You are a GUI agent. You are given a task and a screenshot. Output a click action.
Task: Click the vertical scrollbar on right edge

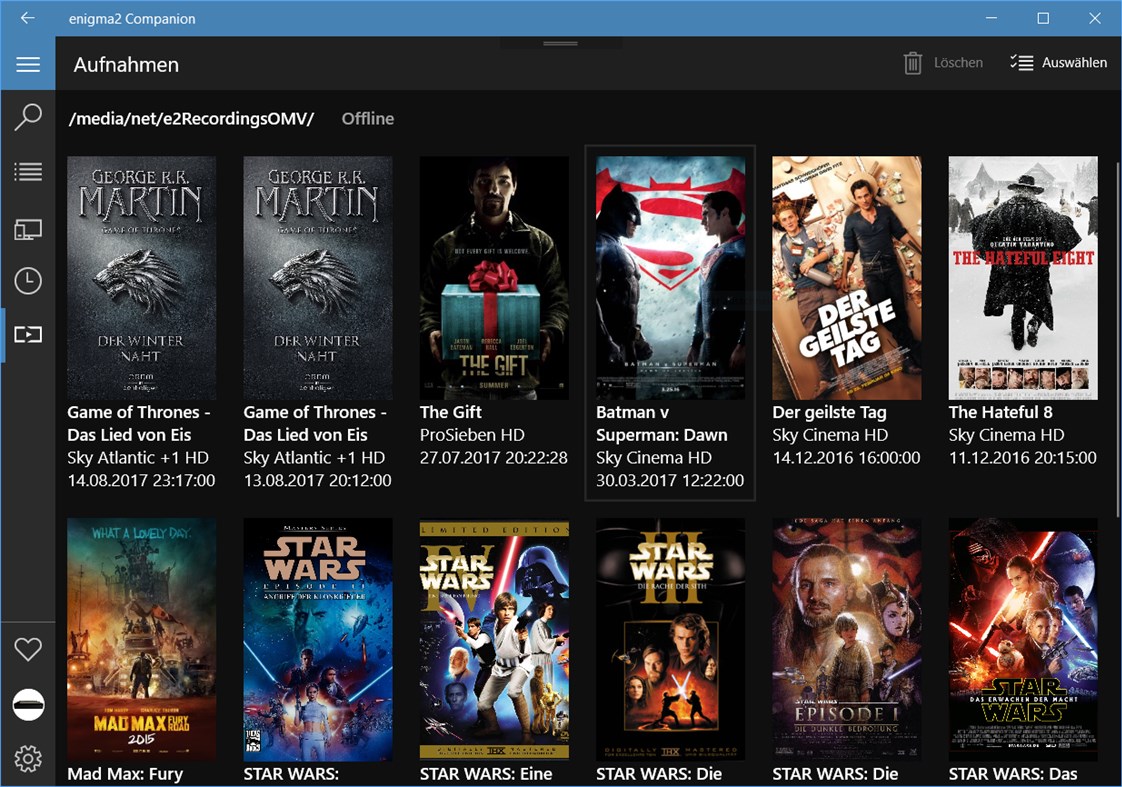point(1117,339)
